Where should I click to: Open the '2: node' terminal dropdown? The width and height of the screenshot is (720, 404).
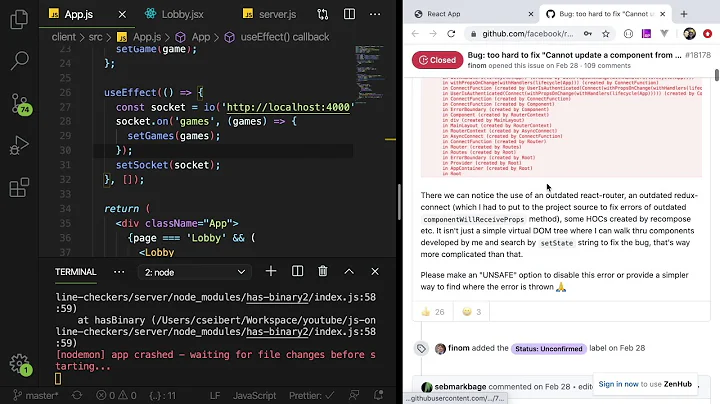(x=195, y=272)
